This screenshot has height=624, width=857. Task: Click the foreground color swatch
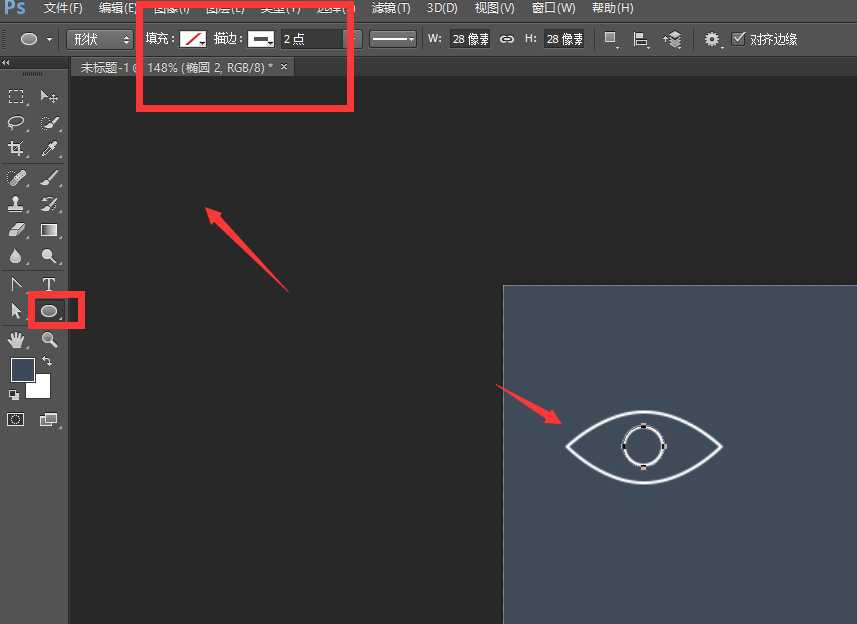(x=22, y=370)
